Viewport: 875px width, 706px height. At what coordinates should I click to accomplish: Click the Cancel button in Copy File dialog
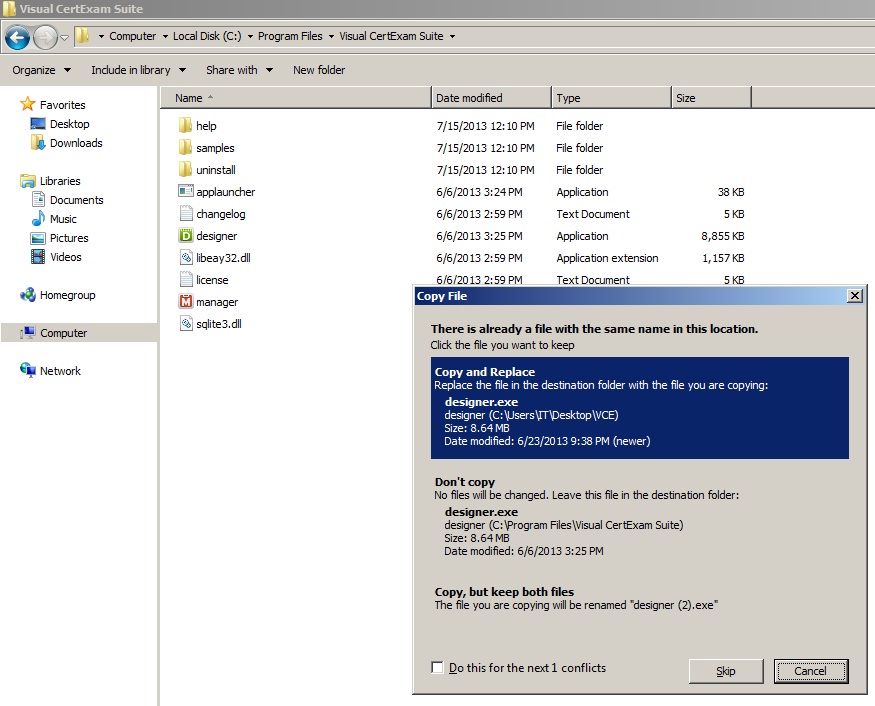click(x=810, y=671)
